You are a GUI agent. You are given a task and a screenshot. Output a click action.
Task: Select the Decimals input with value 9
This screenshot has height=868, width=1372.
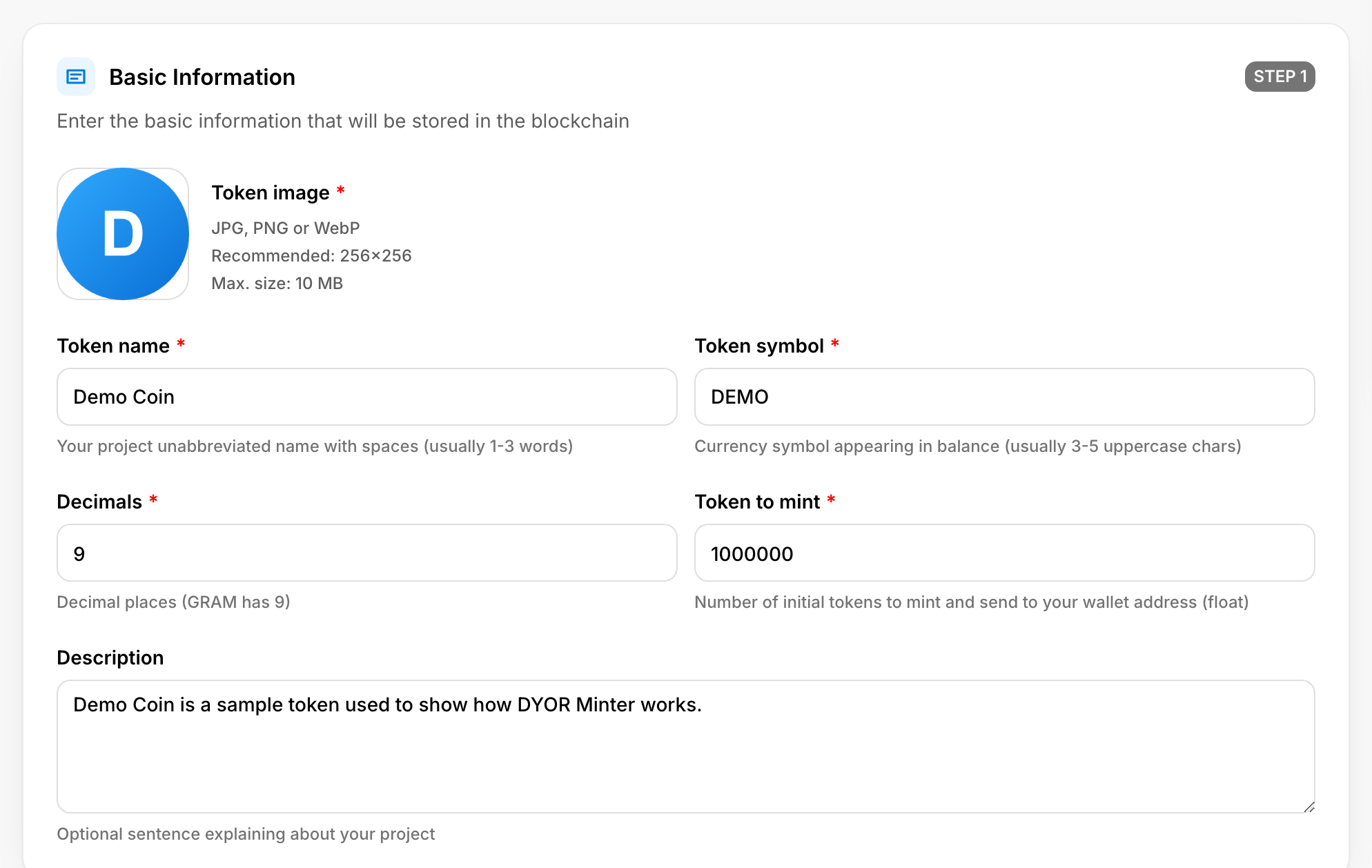(367, 553)
